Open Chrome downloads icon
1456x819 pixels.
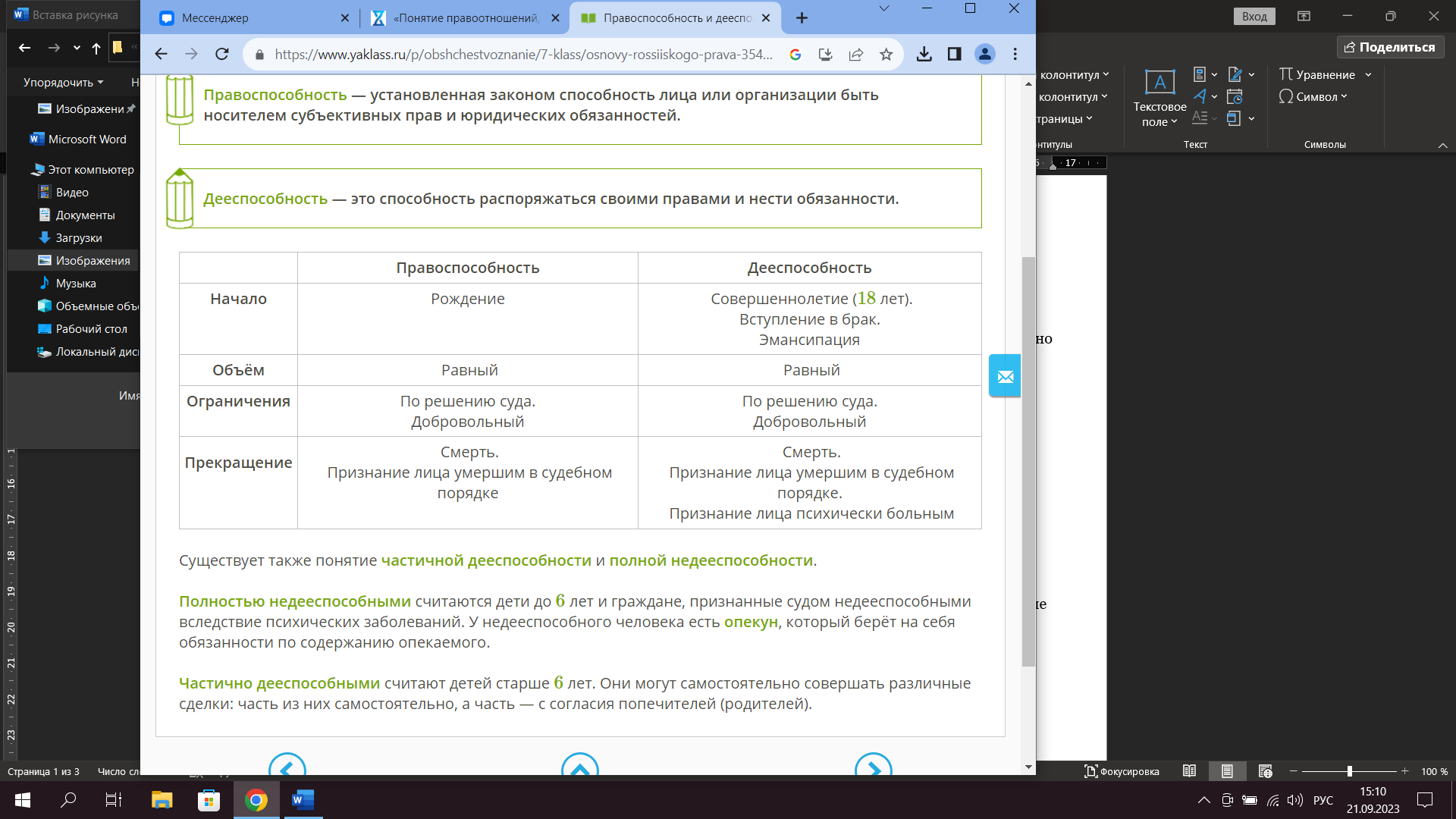pos(924,54)
